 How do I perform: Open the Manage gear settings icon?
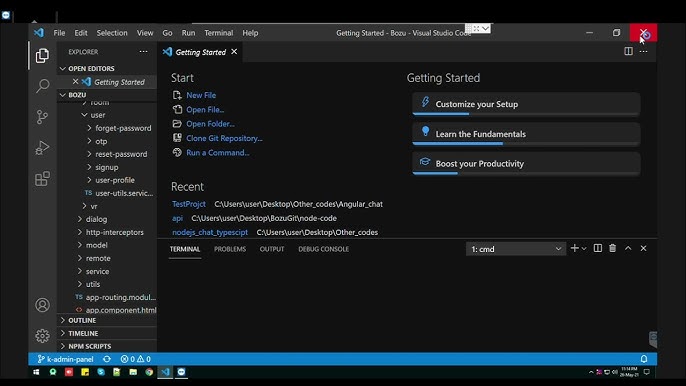pyautogui.click(x=42, y=336)
